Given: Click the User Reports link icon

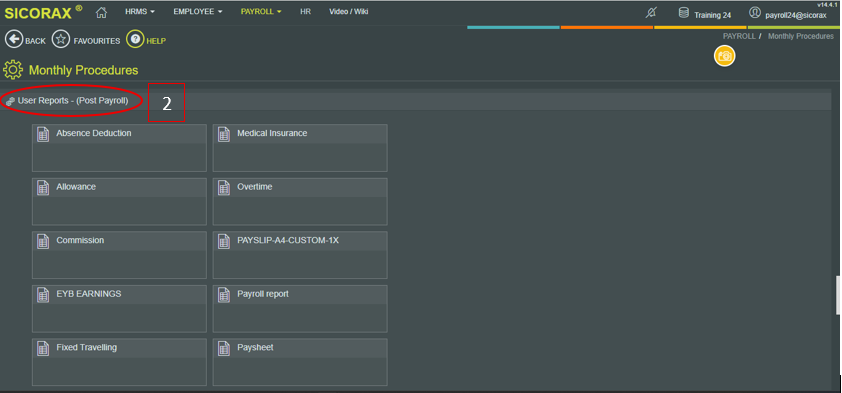Looking at the screenshot, I should click(10, 101).
